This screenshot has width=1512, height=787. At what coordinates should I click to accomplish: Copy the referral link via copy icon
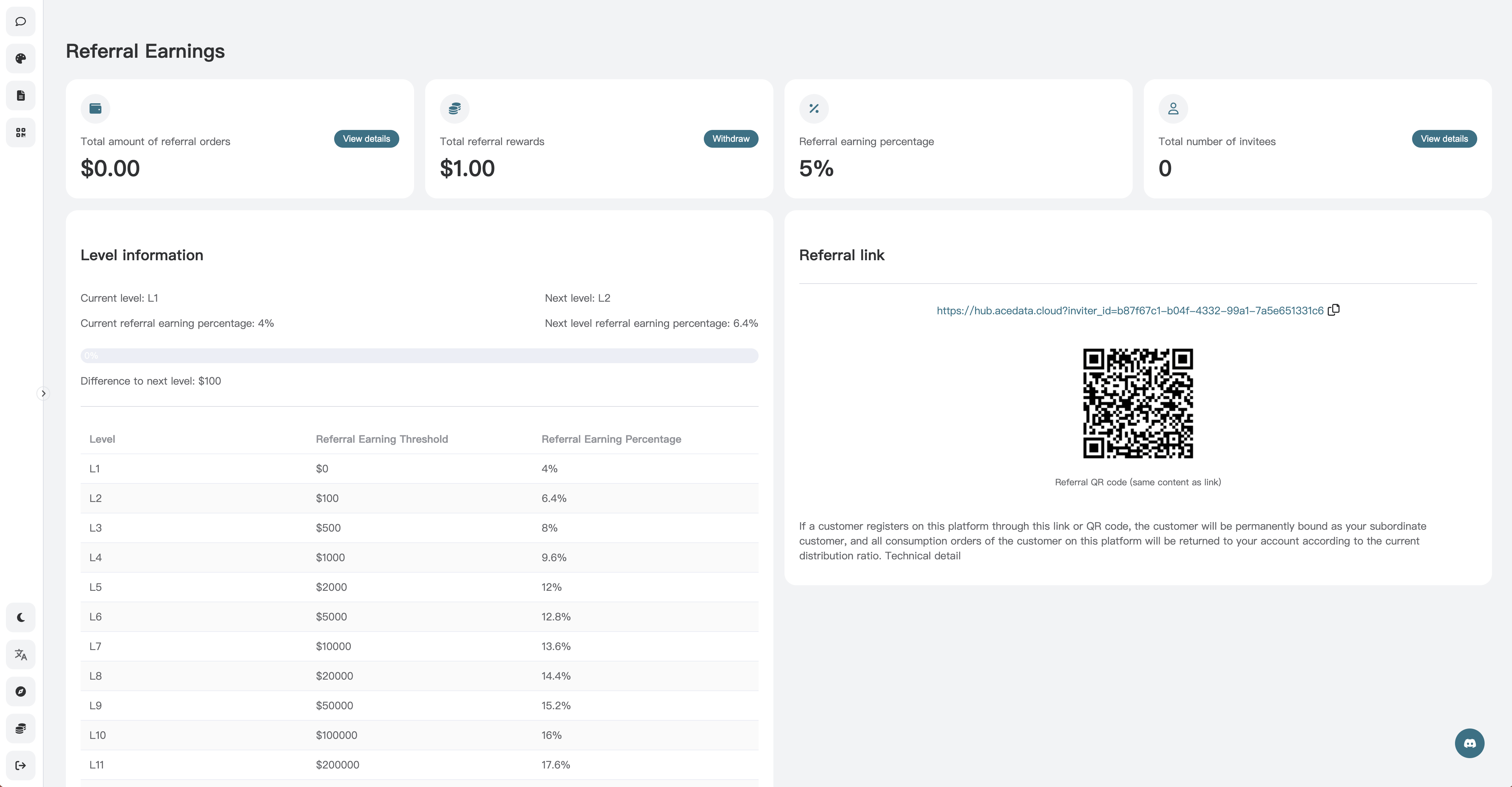pyautogui.click(x=1334, y=309)
